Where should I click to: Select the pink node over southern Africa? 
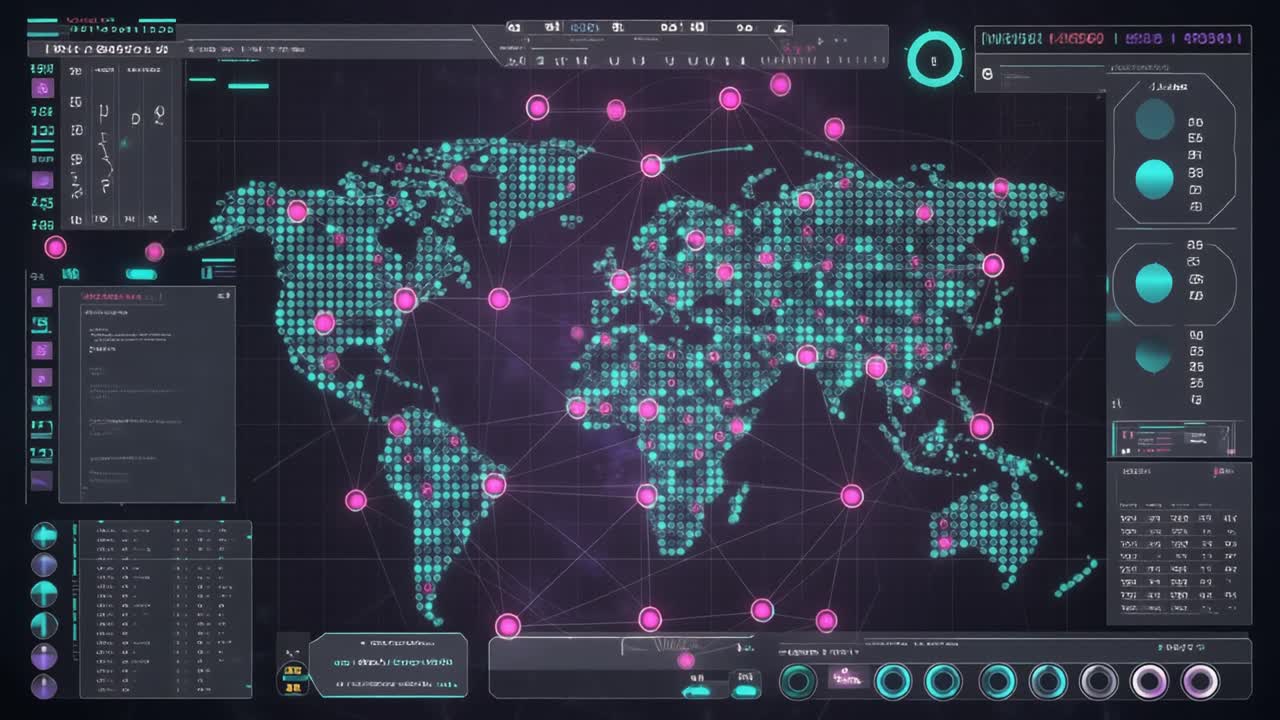[x=647, y=495]
